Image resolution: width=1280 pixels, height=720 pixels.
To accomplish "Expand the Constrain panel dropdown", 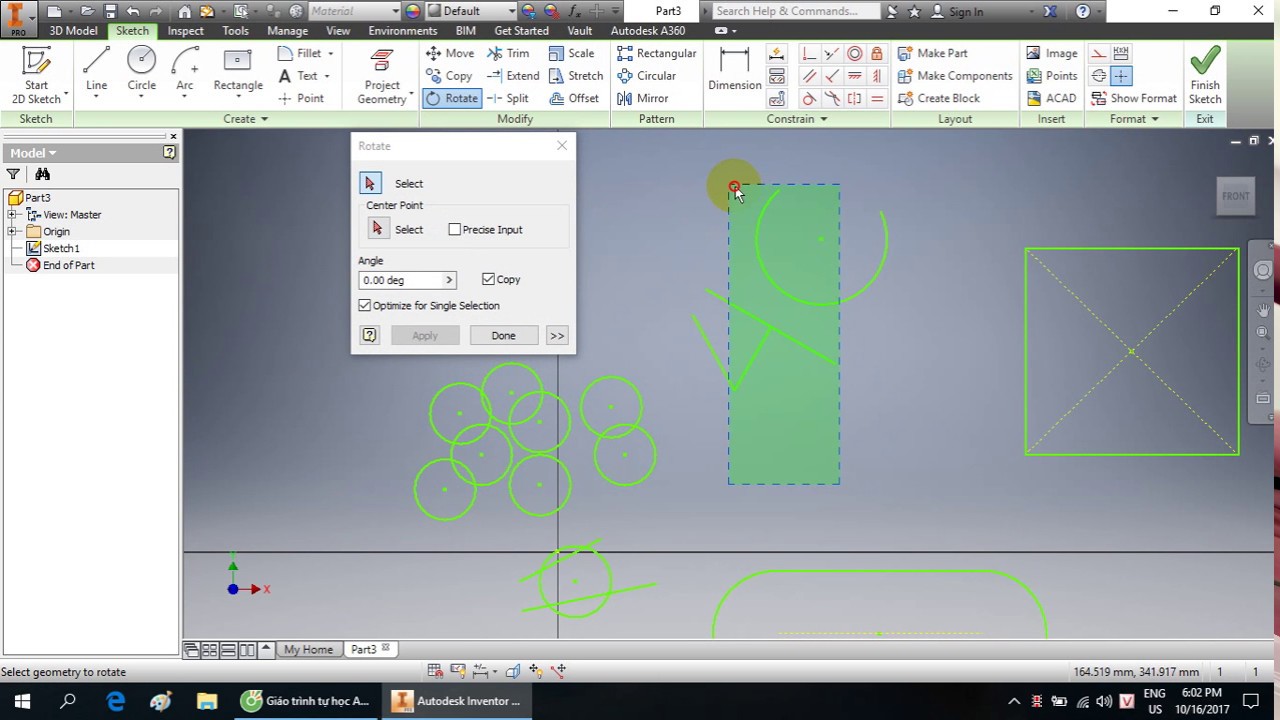I will [x=797, y=119].
